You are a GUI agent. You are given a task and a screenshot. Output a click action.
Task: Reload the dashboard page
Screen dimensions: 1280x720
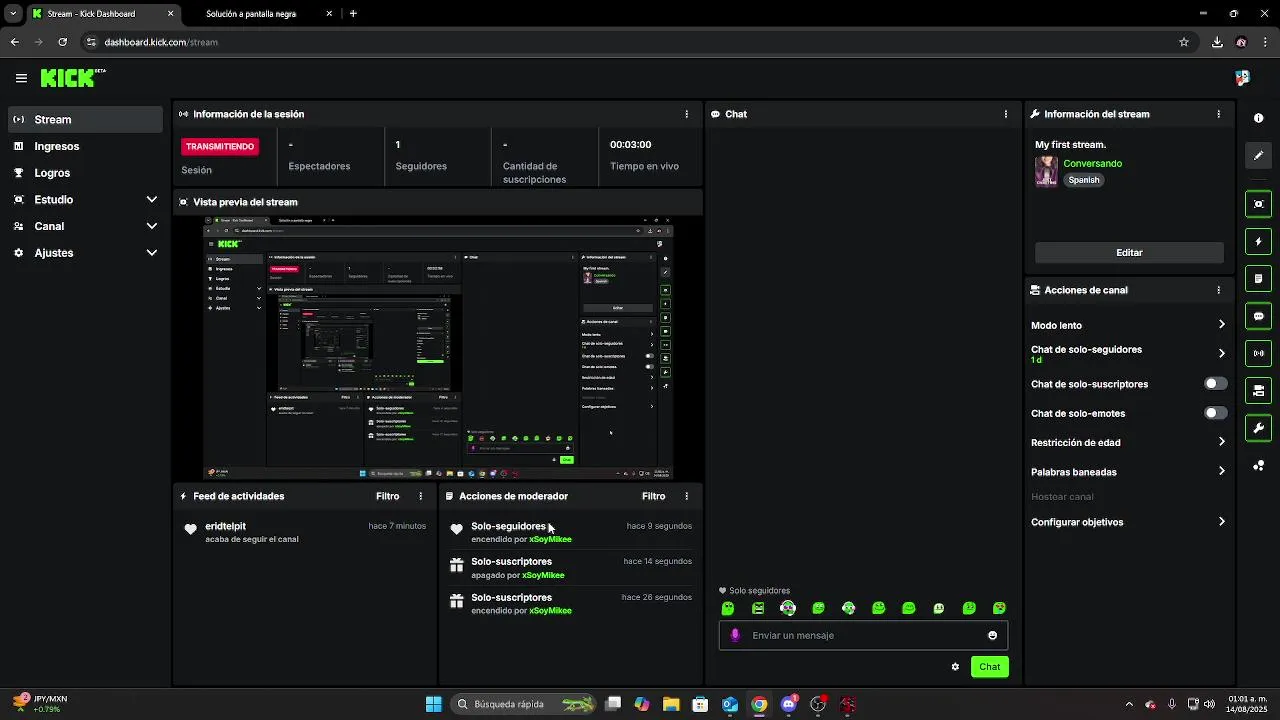pyautogui.click(x=62, y=42)
